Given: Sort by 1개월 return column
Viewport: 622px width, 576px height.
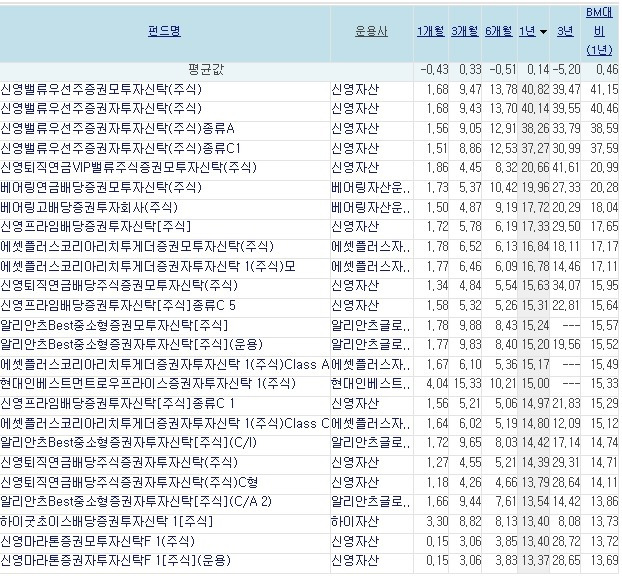Looking at the screenshot, I should click(x=430, y=31).
